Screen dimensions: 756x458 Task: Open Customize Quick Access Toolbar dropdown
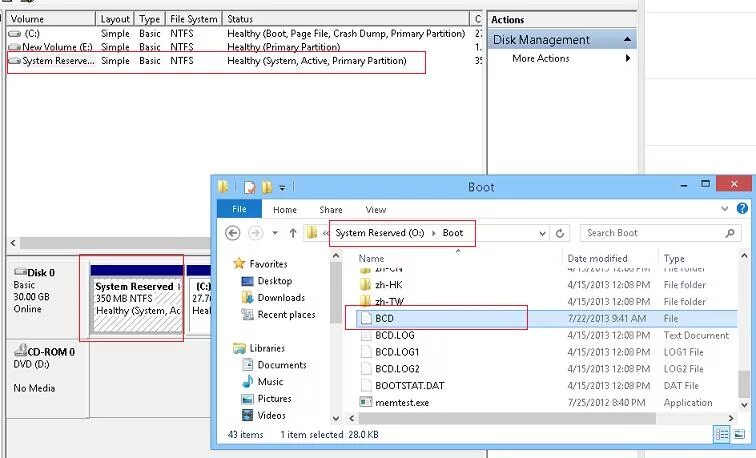pos(282,188)
